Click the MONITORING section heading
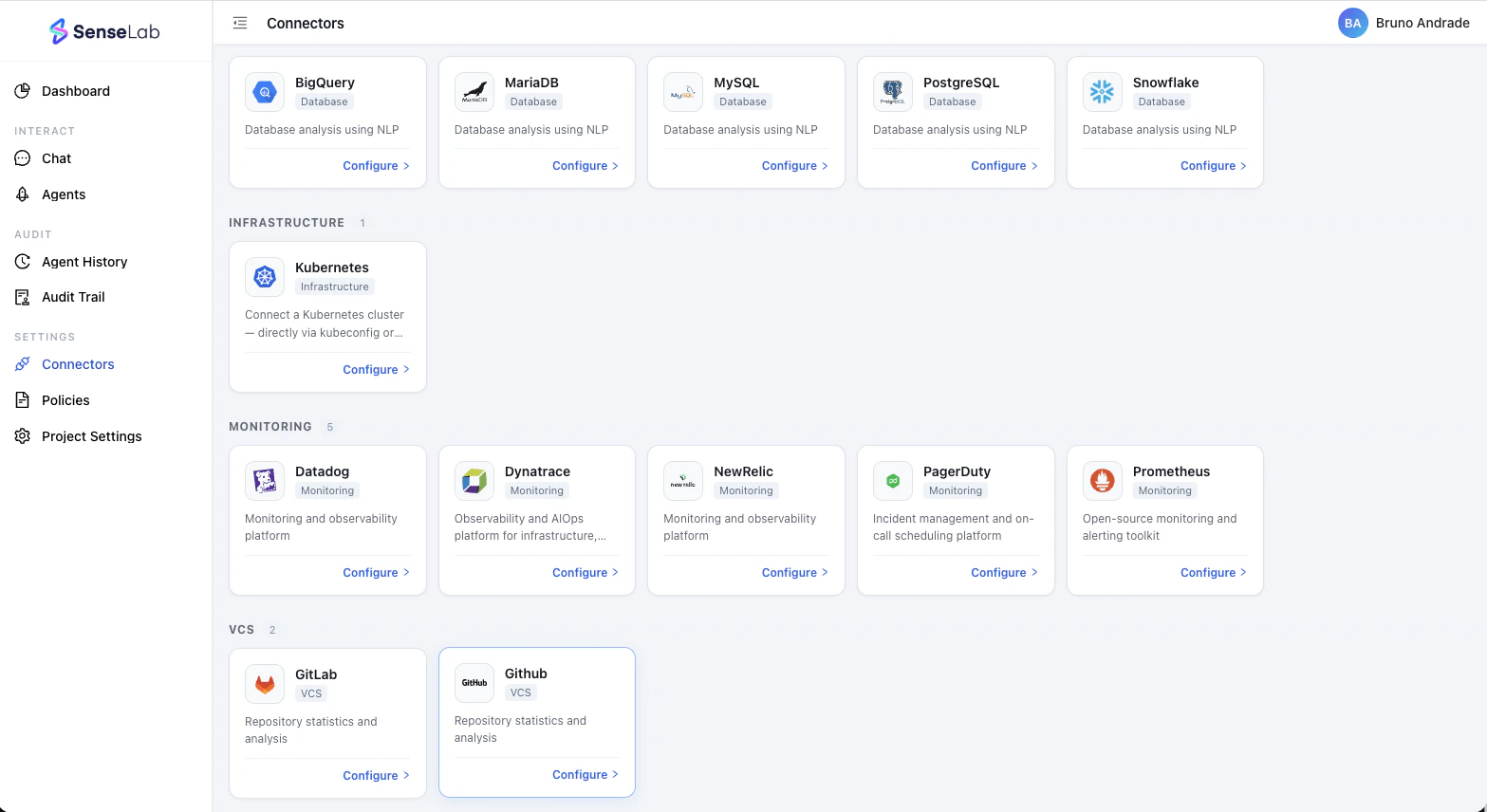 click(x=270, y=427)
